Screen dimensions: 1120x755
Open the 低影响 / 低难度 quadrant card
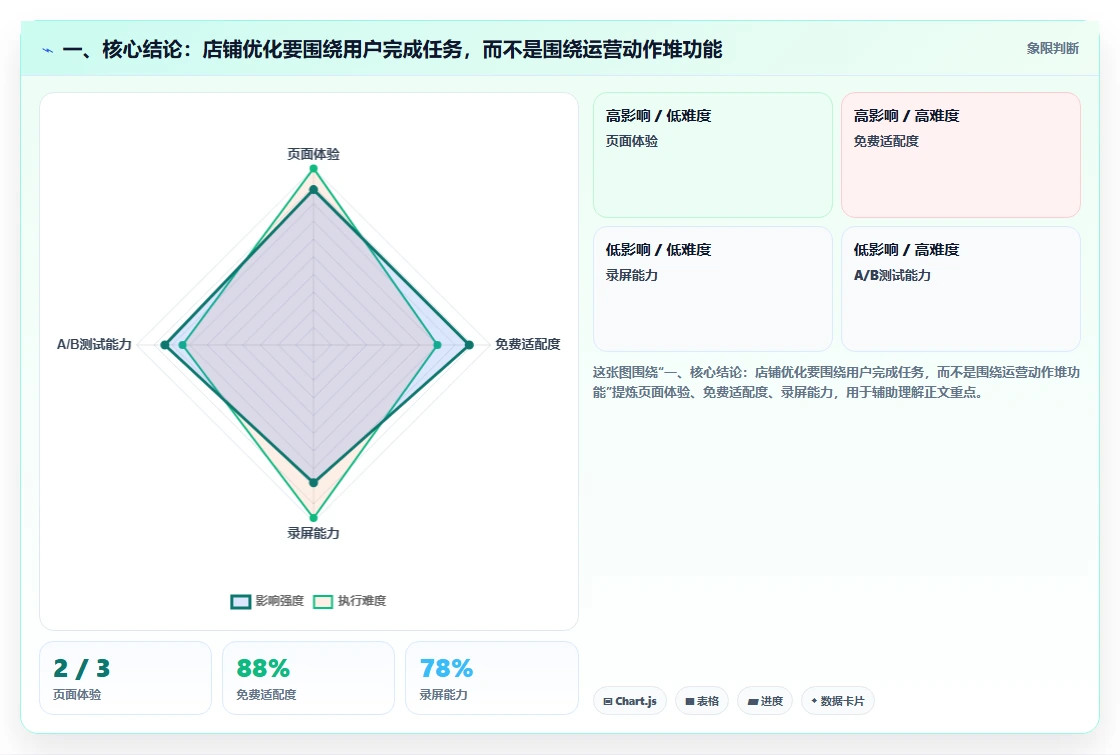coord(713,289)
